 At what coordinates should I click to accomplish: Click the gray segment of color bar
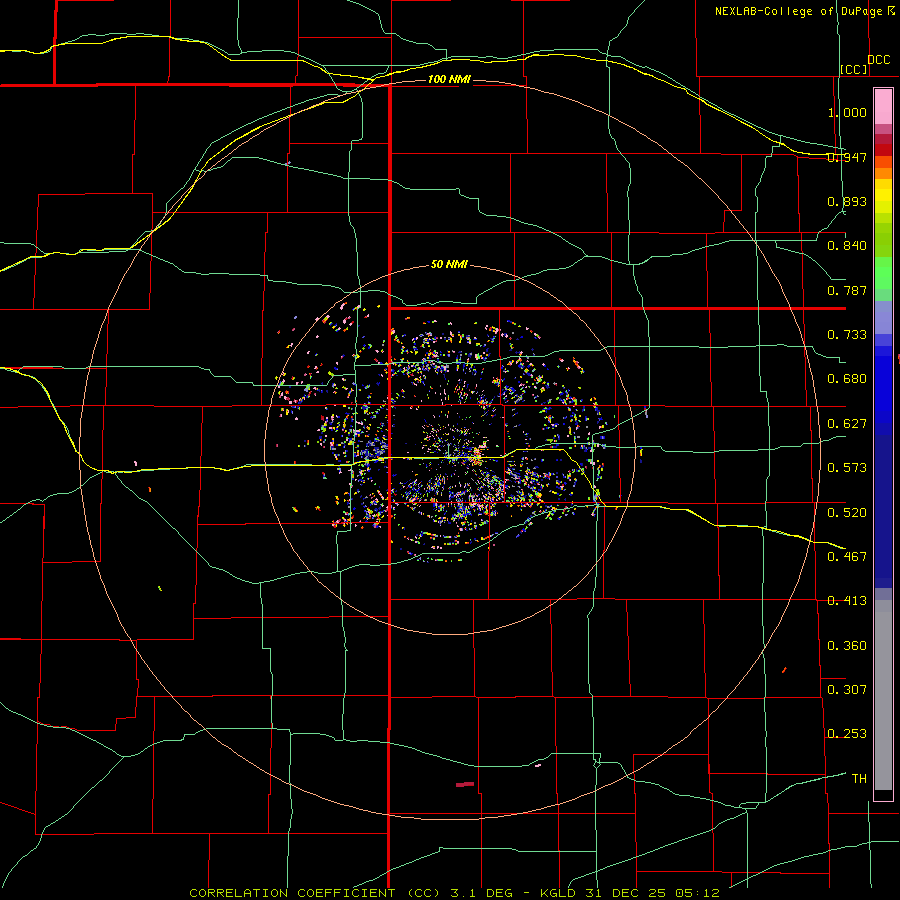(x=883, y=695)
